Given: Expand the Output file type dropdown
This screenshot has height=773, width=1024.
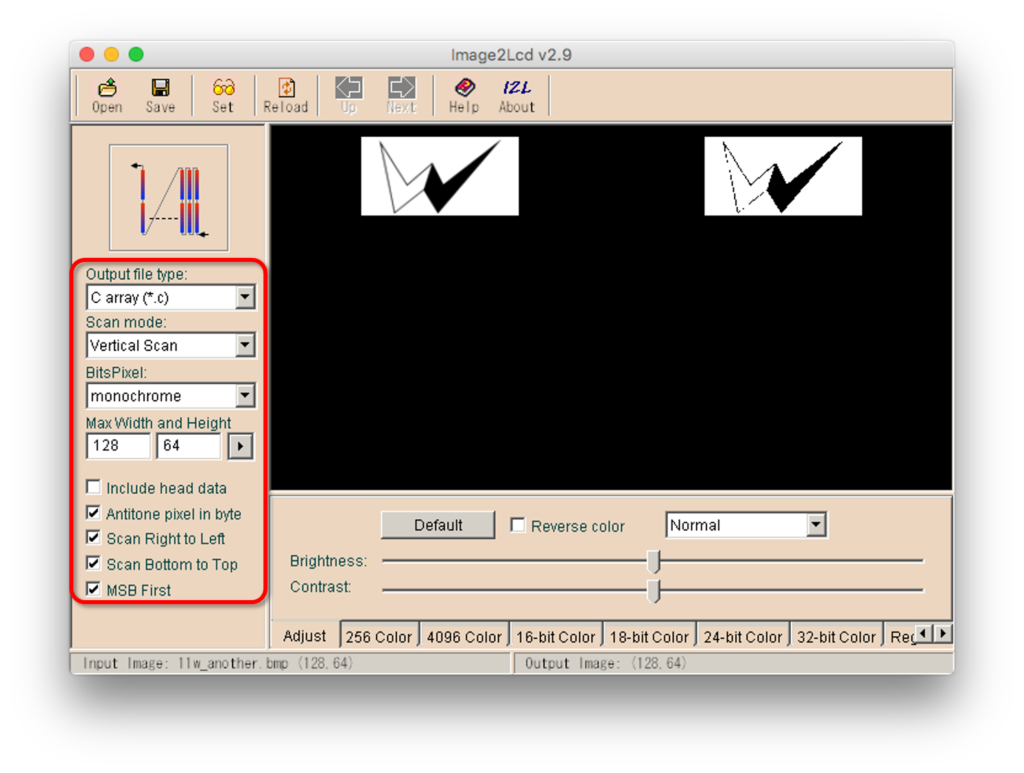Looking at the screenshot, I should pos(245,297).
